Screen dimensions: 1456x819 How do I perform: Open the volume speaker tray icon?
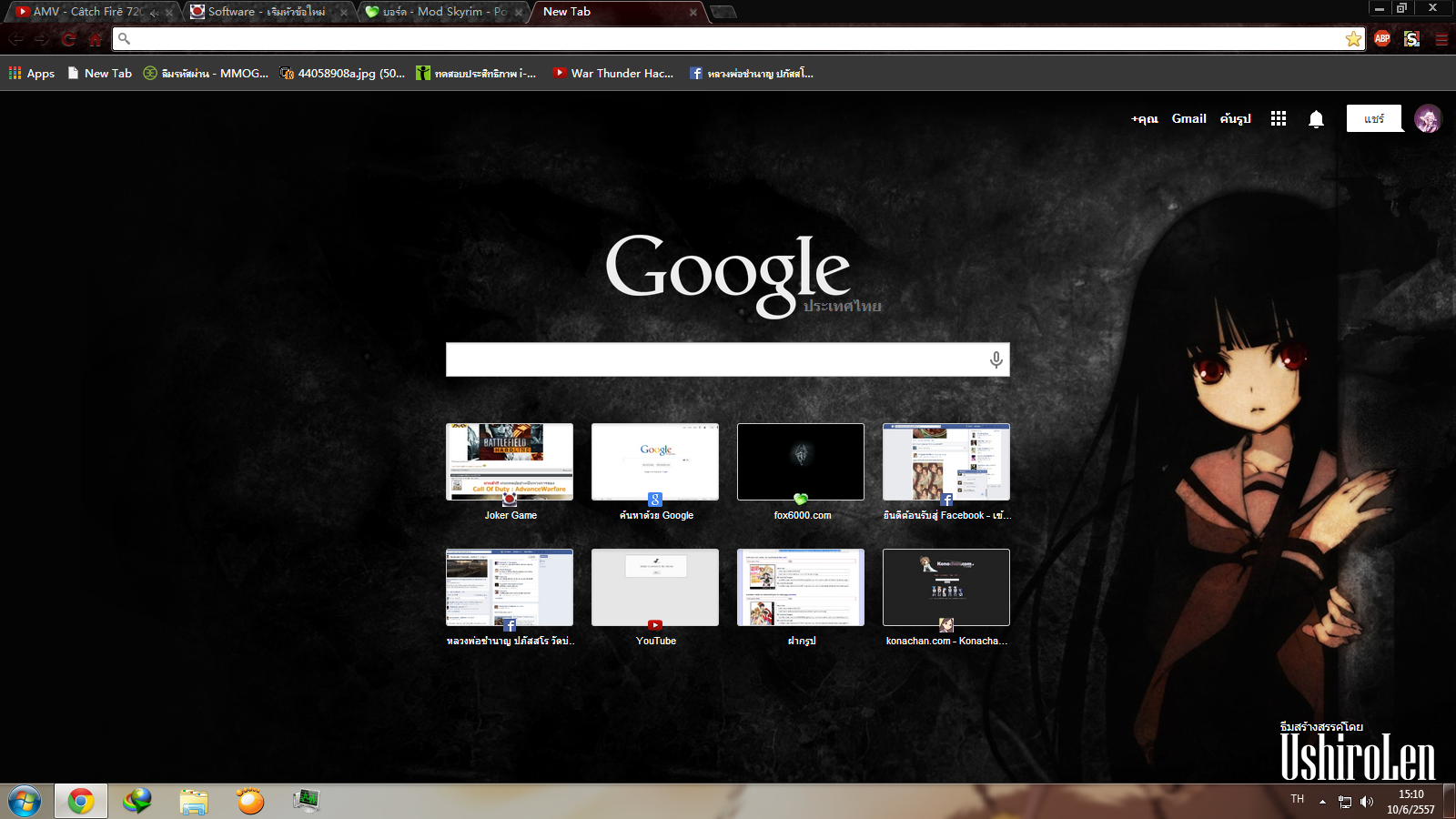pyautogui.click(x=1367, y=802)
